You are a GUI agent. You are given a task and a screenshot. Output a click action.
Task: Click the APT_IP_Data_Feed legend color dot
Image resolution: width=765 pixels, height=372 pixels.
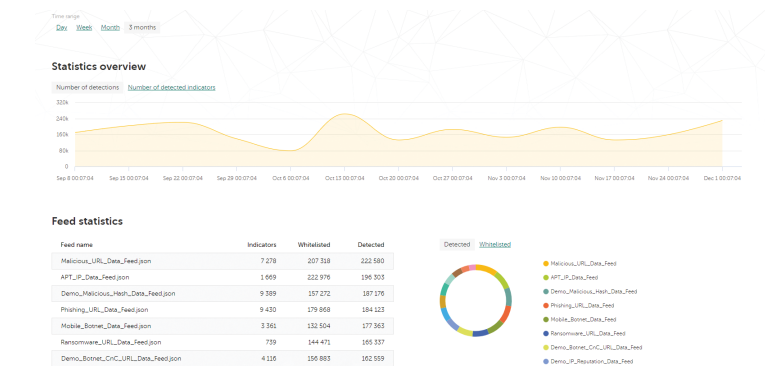545,277
